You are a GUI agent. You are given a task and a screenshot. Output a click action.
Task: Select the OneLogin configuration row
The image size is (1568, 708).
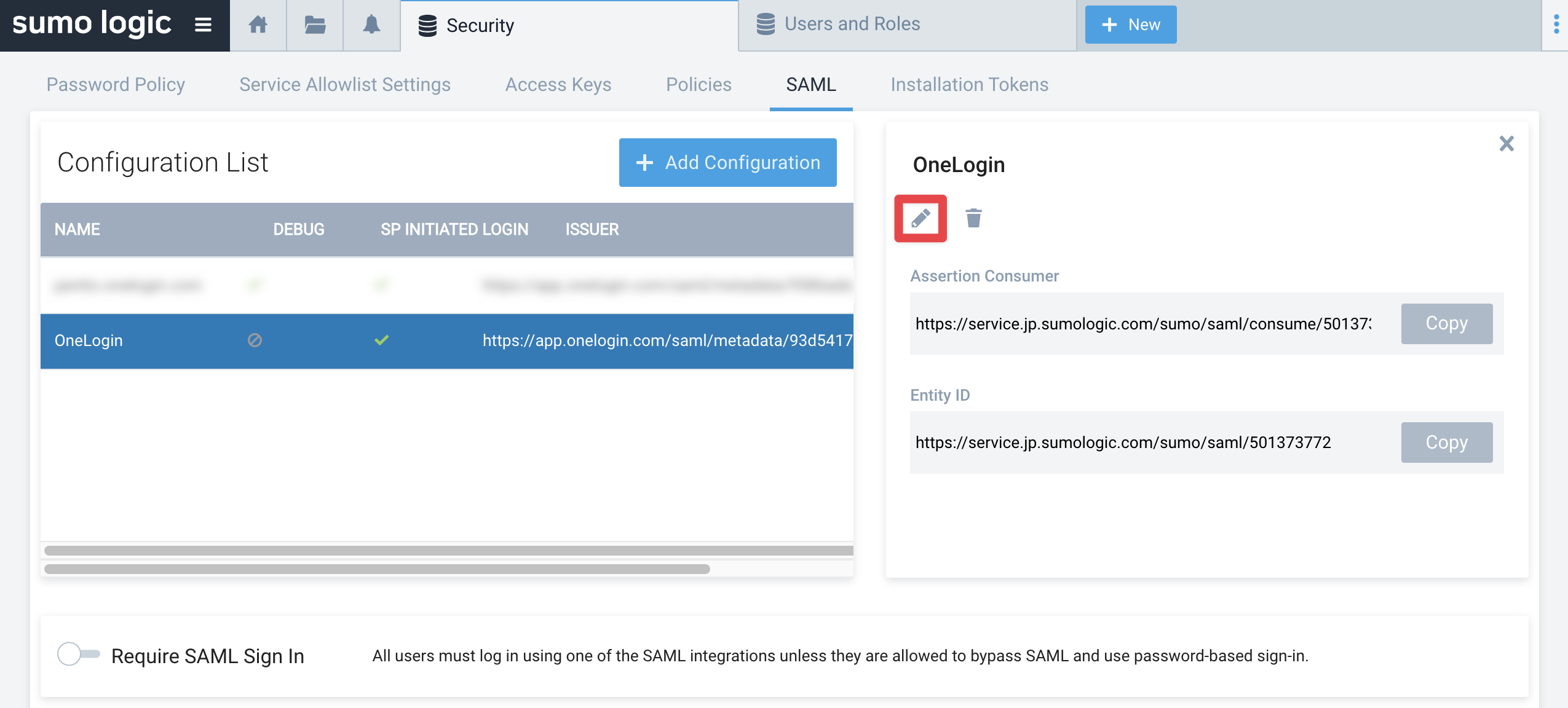pyautogui.click(x=447, y=341)
